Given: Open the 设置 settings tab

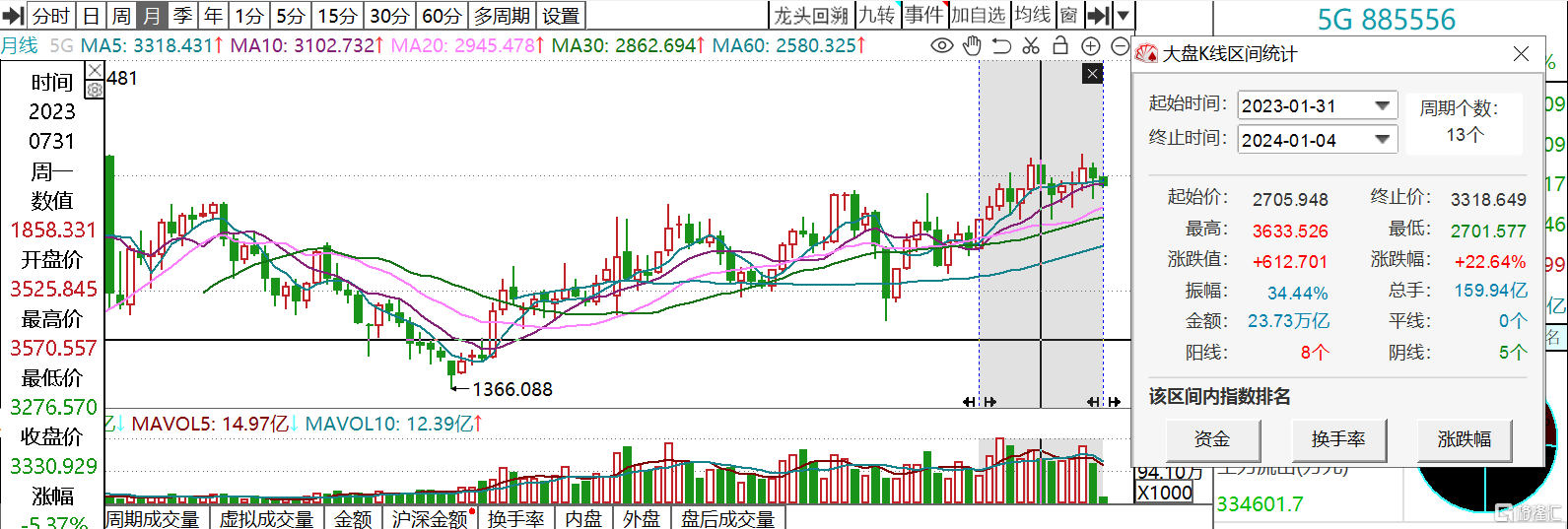Looking at the screenshot, I should click(x=562, y=16).
